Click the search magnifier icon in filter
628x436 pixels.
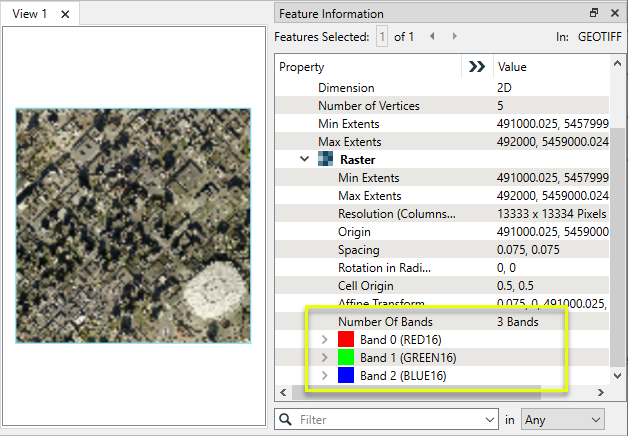(286, 420)
